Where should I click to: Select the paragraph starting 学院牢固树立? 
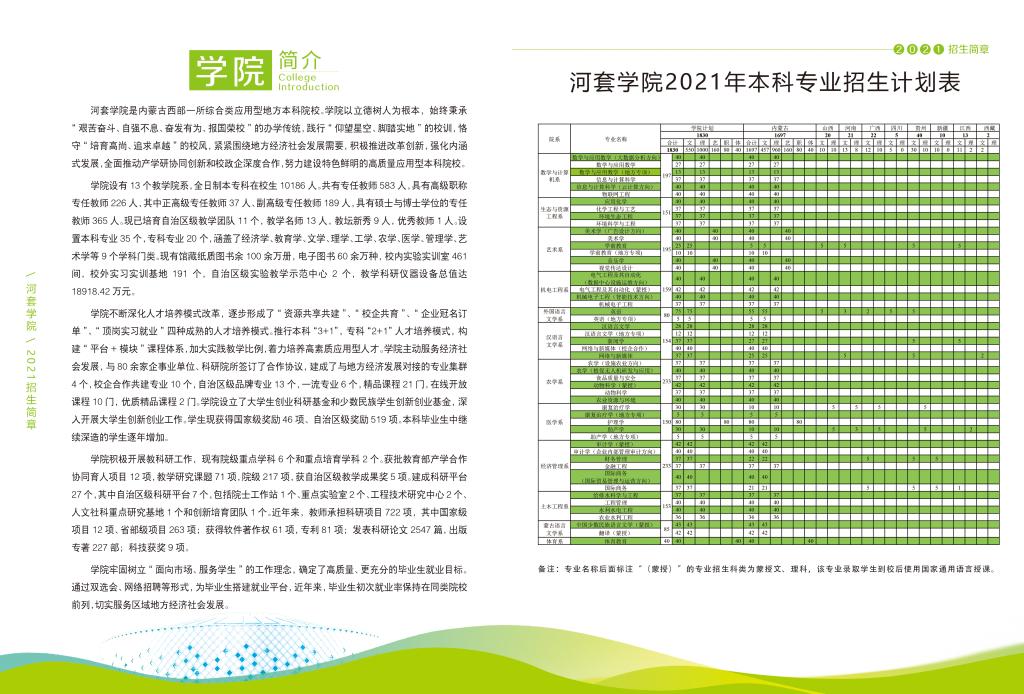tap(270, 588)
